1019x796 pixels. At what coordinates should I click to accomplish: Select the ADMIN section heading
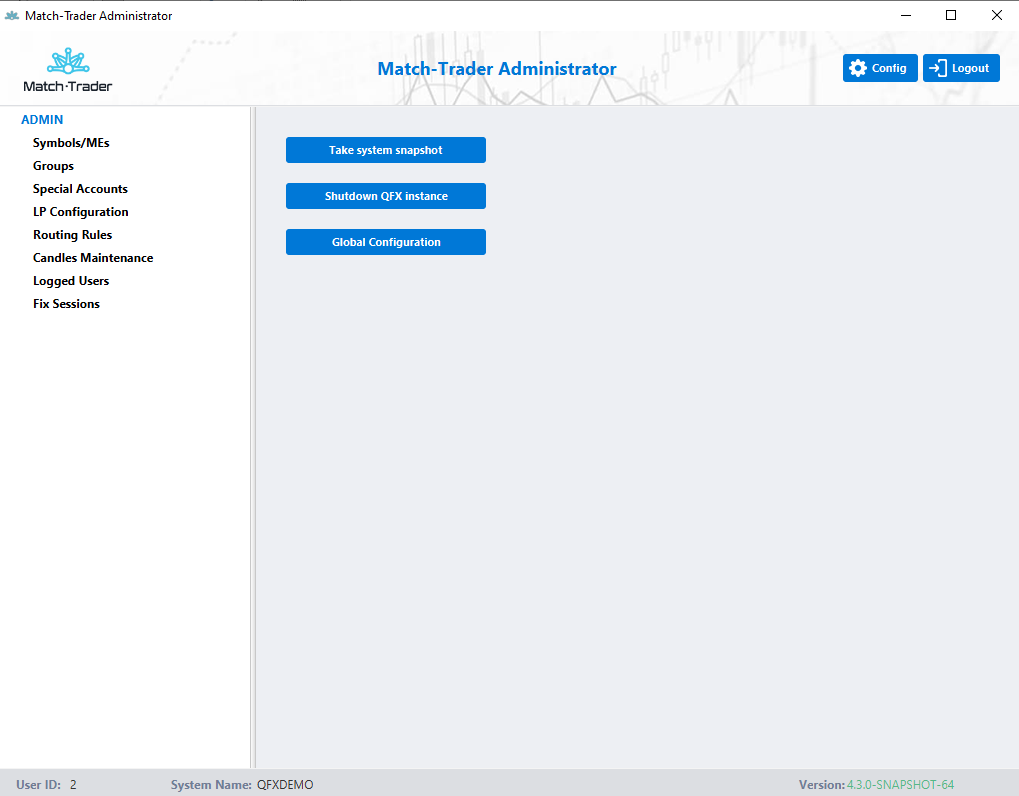(42, 120)
